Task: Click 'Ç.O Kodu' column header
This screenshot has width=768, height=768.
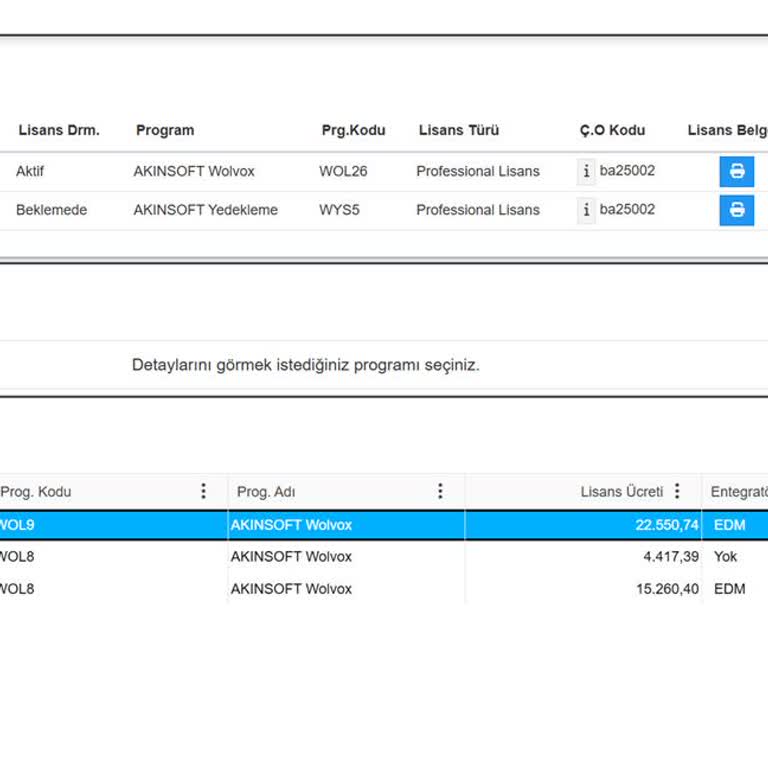Action: tap(612, 130)
